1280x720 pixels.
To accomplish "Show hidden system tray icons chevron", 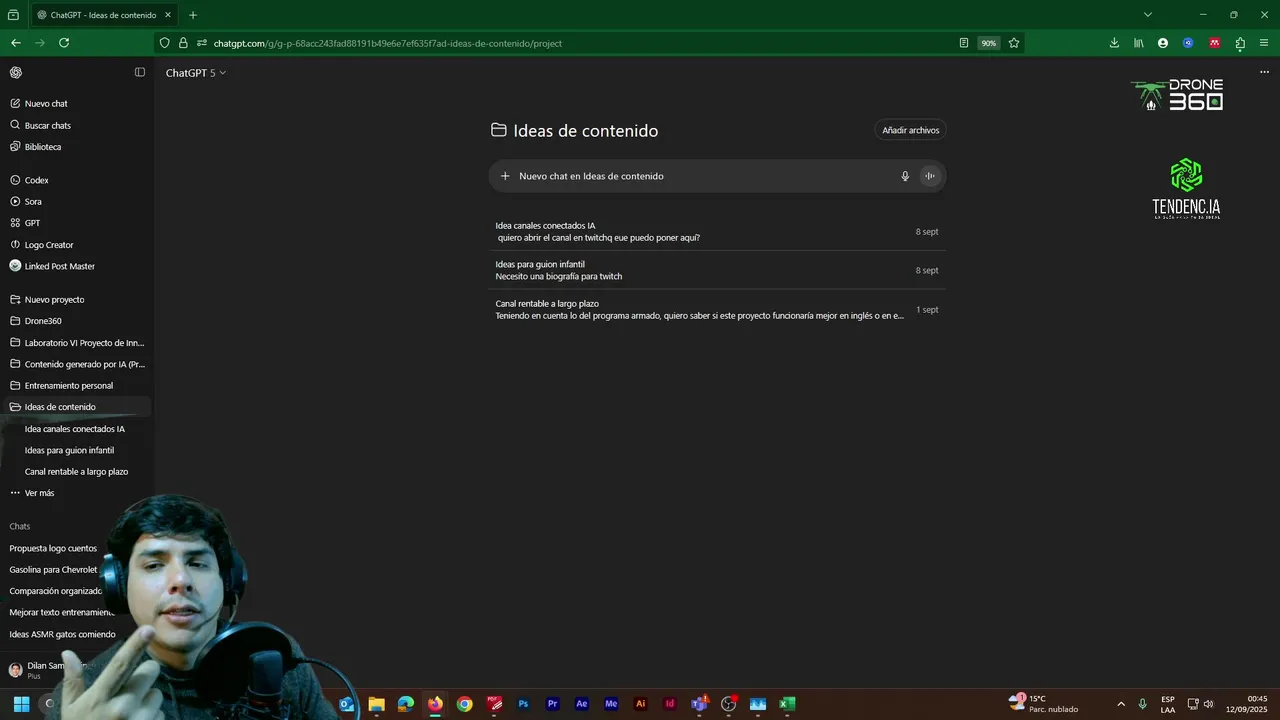I will (x=1121, y=704).
